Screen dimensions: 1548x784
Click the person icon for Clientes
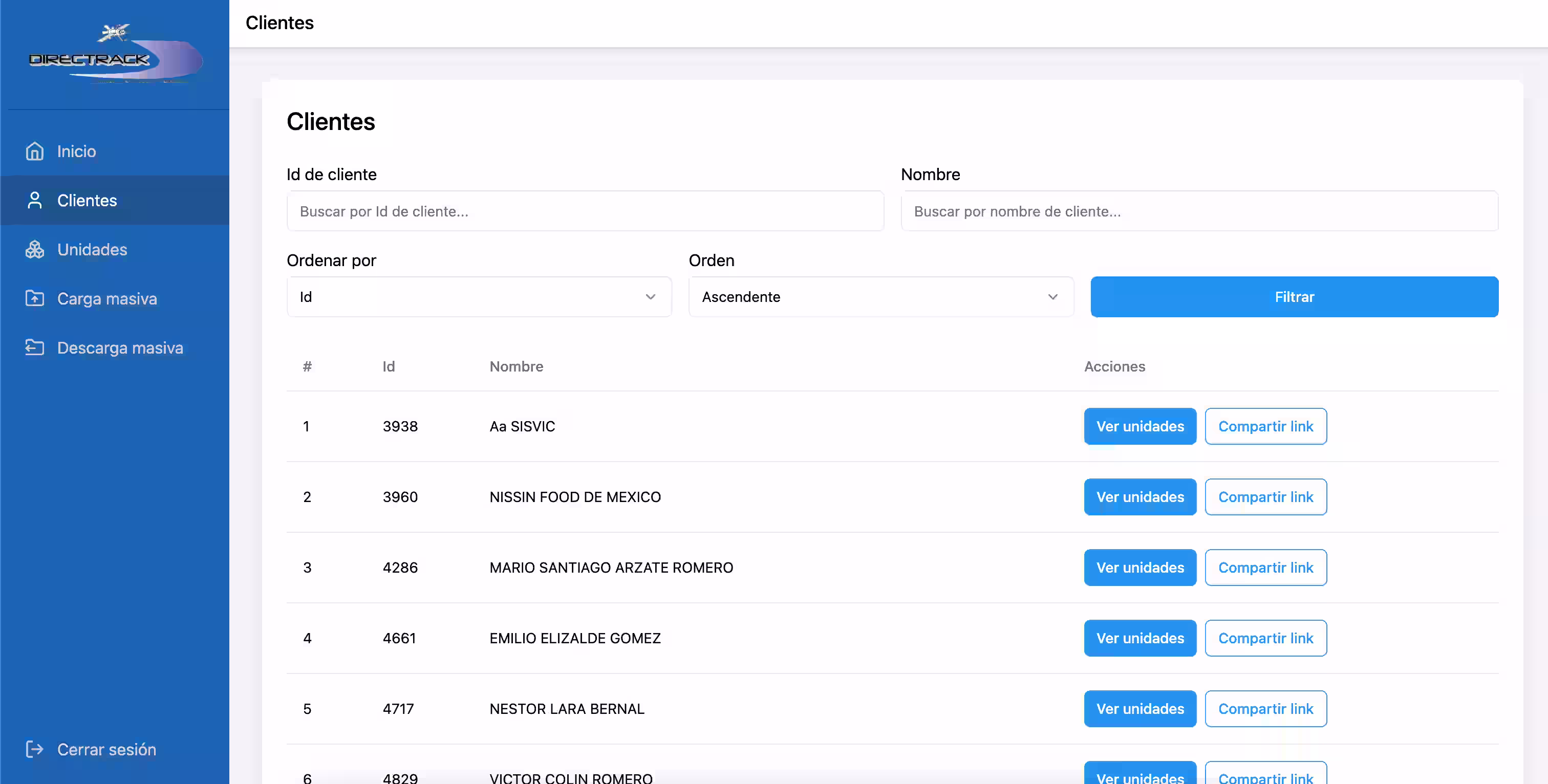tap(35, 201)
